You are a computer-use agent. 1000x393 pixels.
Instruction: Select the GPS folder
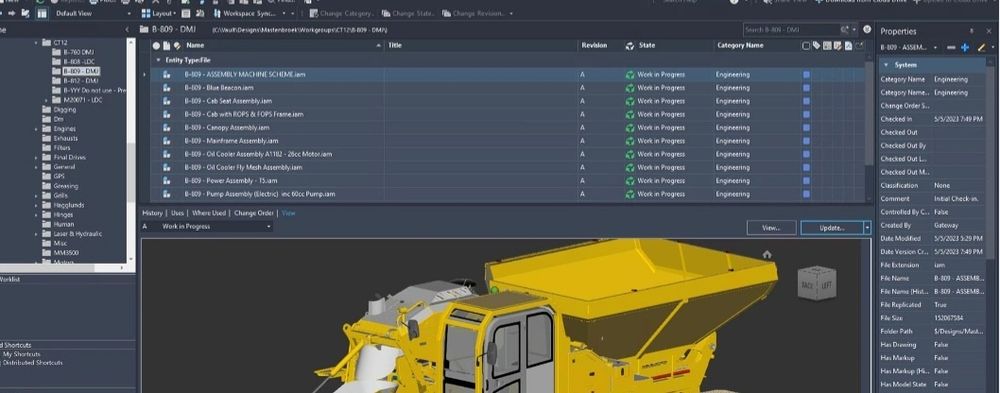click(59, 177)
